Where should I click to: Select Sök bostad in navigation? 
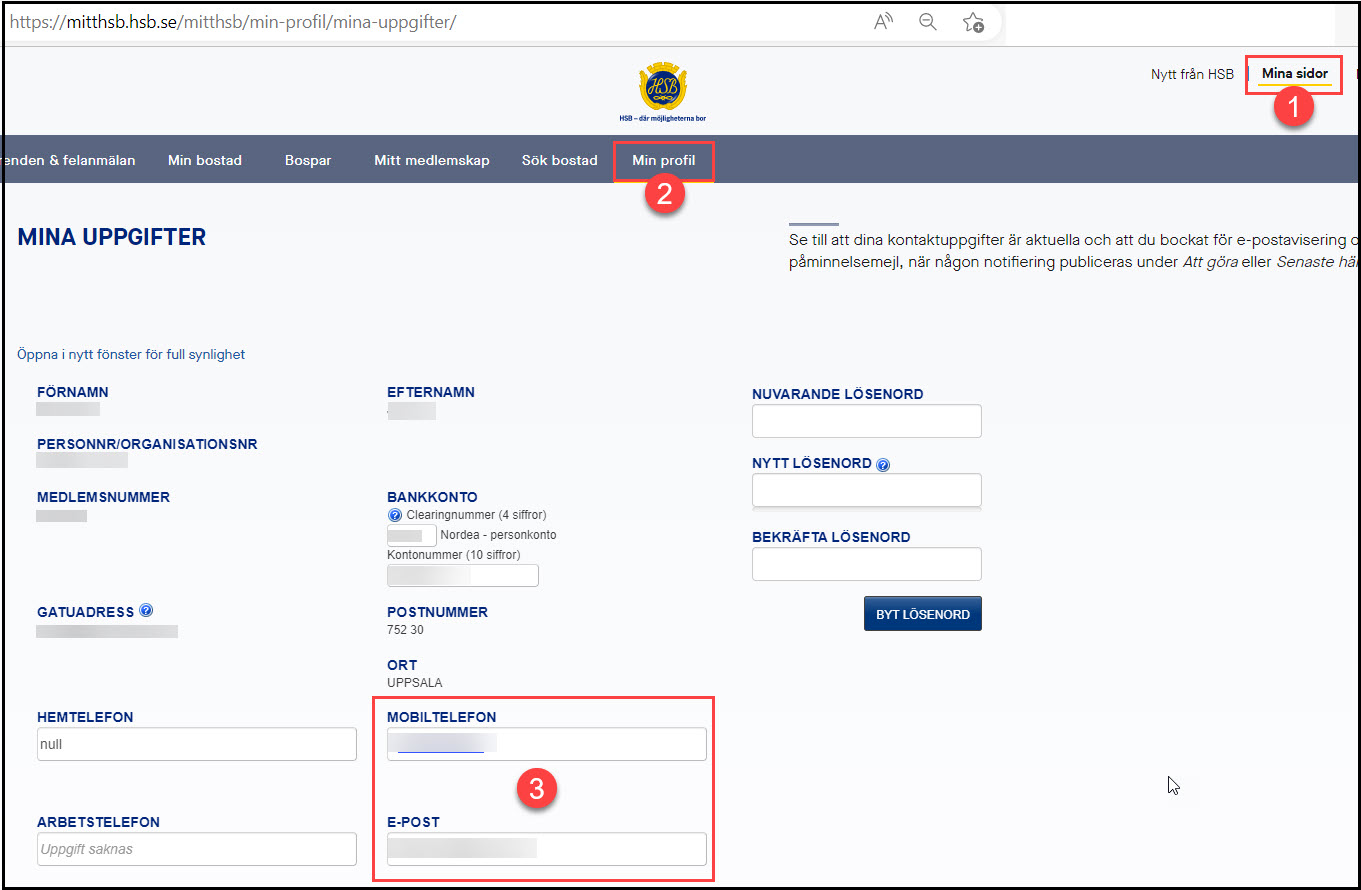pyautogui.click(x=560, y=160)
